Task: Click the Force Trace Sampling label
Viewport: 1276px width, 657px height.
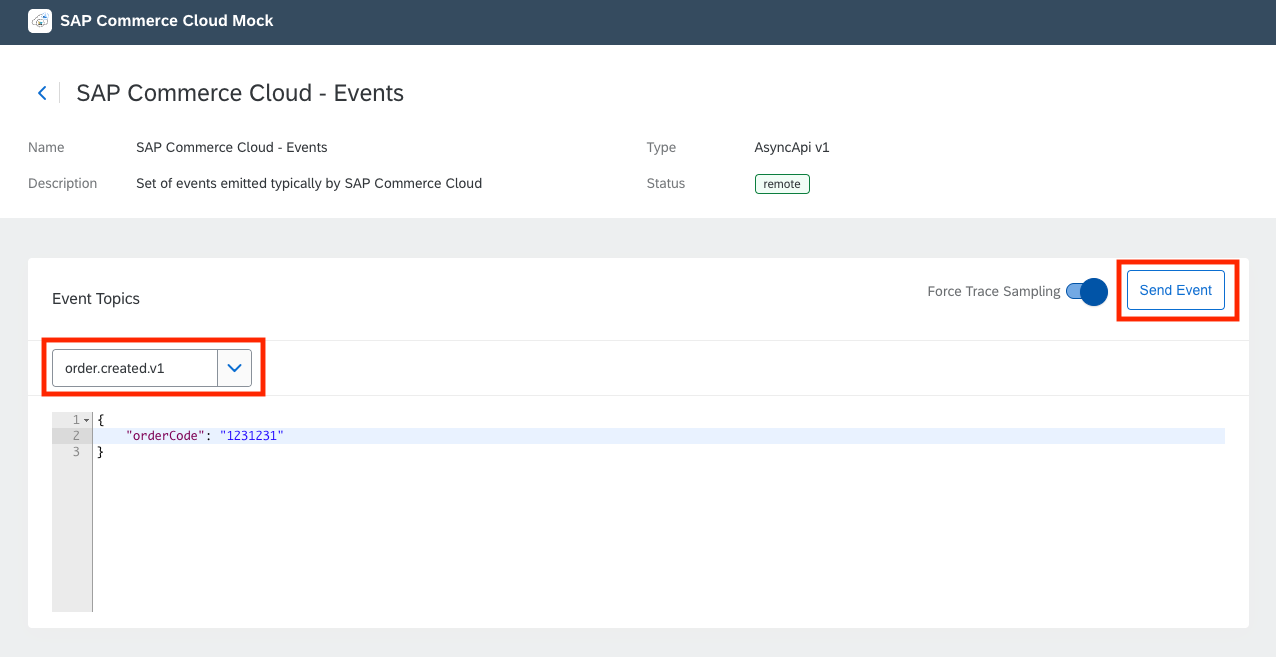Action: 994,291
